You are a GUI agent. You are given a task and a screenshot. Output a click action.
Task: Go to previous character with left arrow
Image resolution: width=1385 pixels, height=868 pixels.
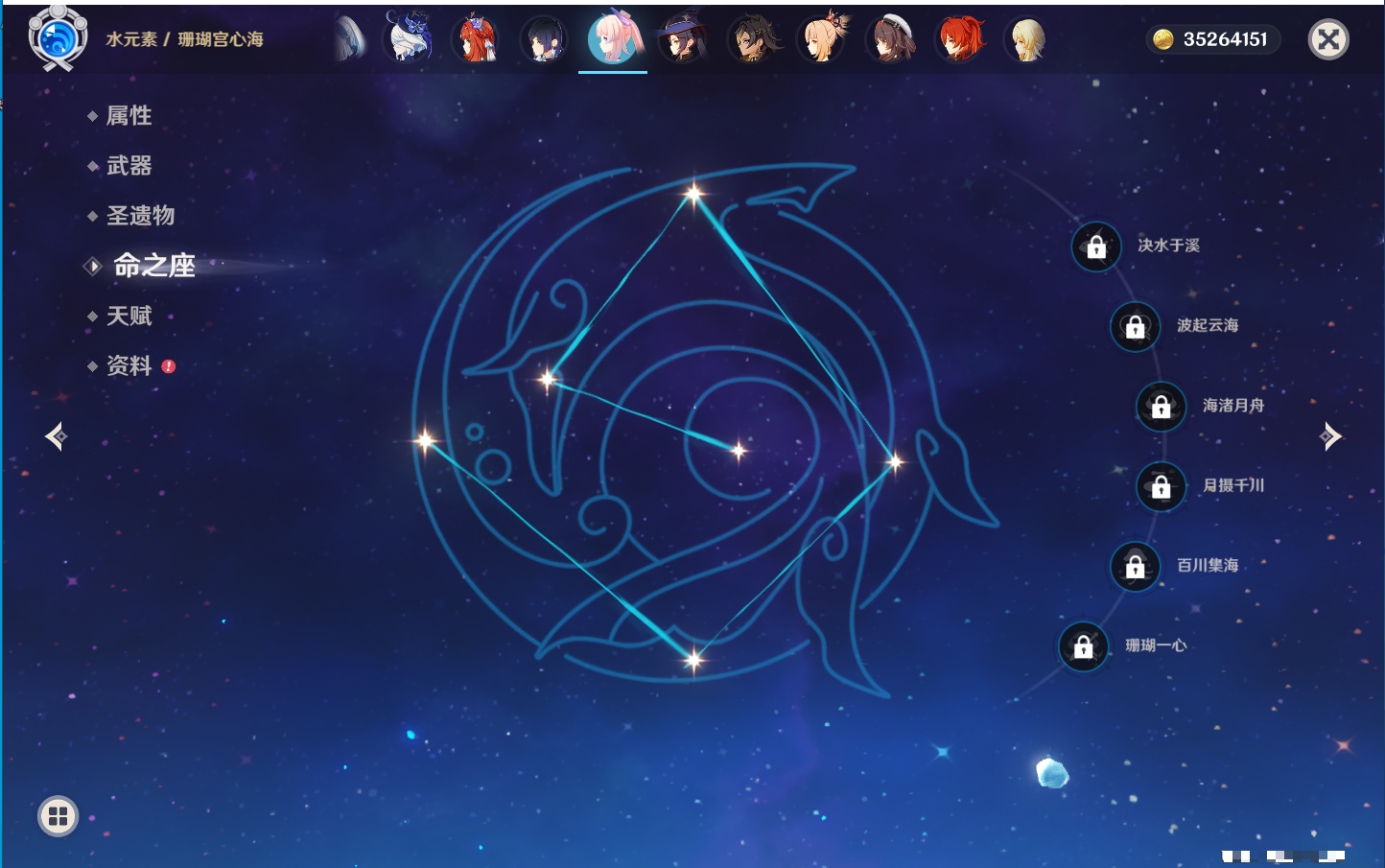click(56, 436)
